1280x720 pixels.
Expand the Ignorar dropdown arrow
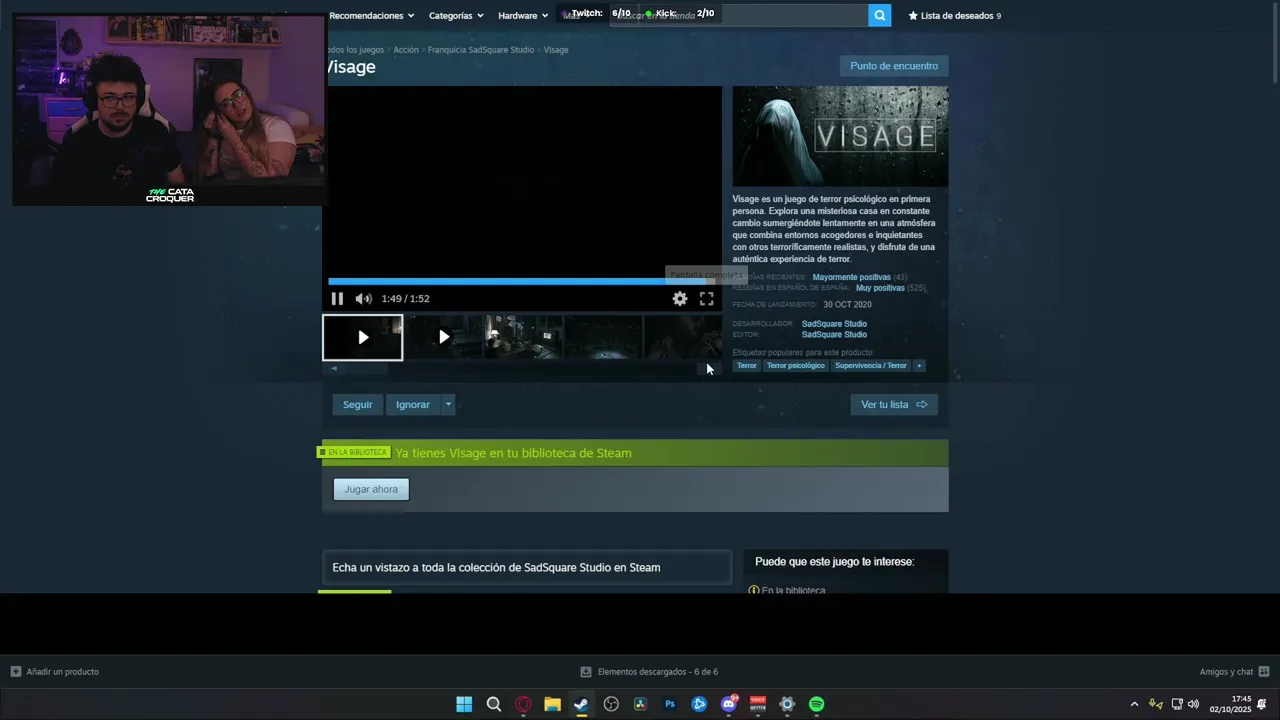point(448,404)
